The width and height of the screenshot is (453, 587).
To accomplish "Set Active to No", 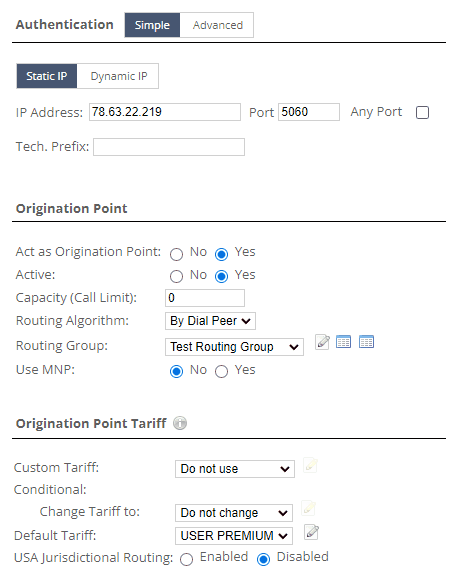I will pos(176,276).
